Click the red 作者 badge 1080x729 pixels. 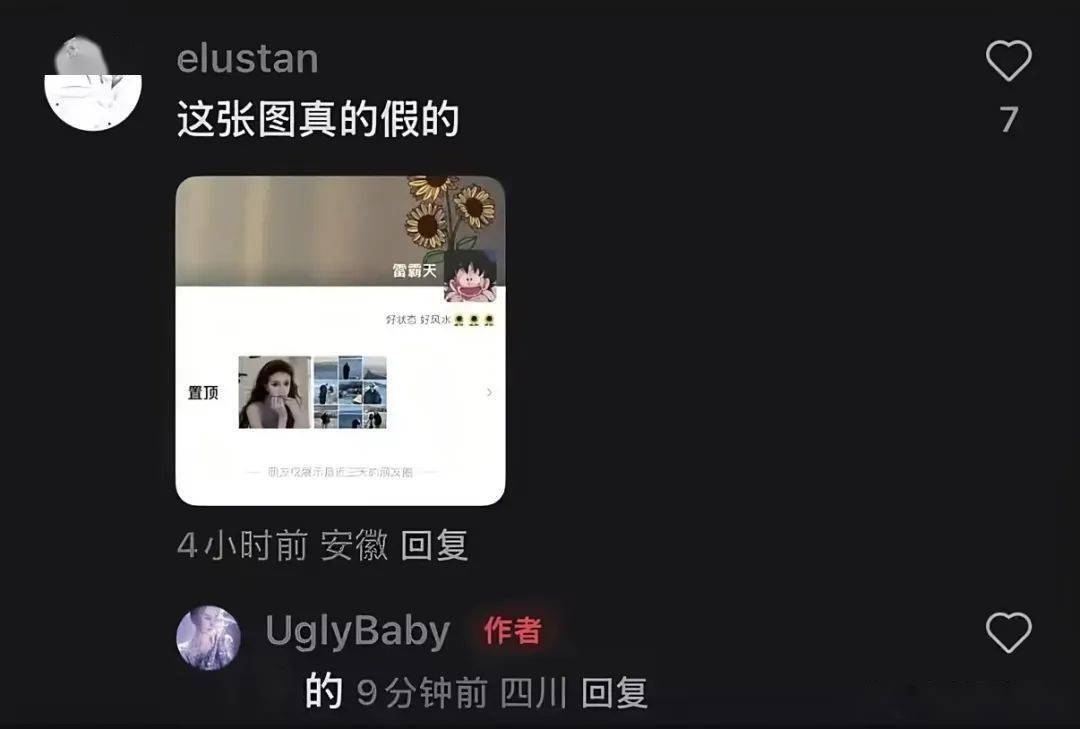512,630
